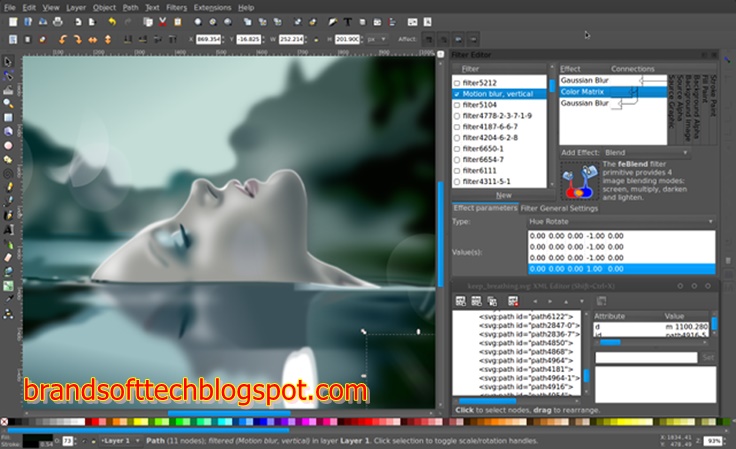
Task: Click the delete node icon in XML Editor
Action: [513, 301]
